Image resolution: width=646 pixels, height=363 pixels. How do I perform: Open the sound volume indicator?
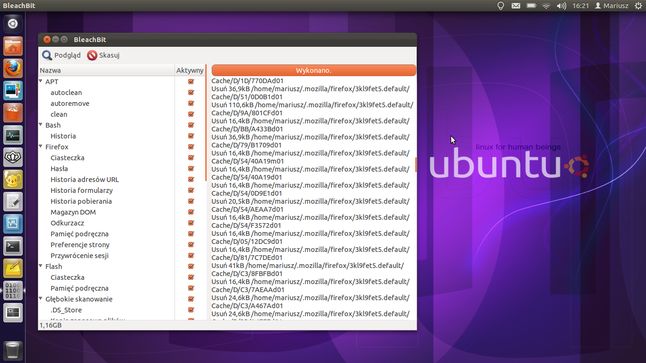pyautogui.click(x=561, y=6)
